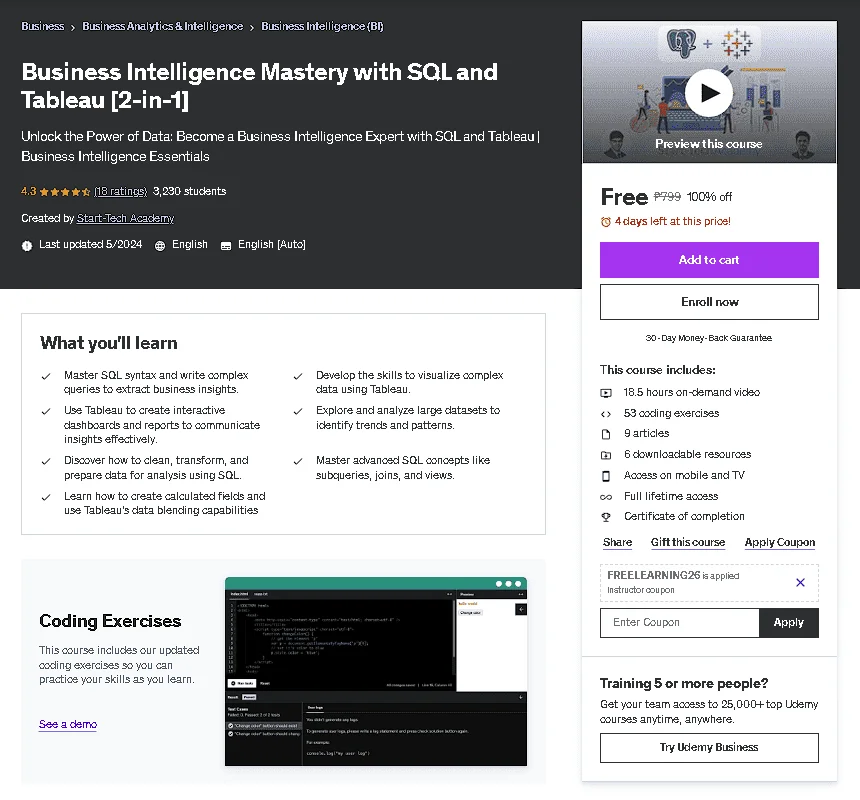Click the checkmark beside Explore and analyze large datasets
Screen dimensions: 860x800
[298, 411]
